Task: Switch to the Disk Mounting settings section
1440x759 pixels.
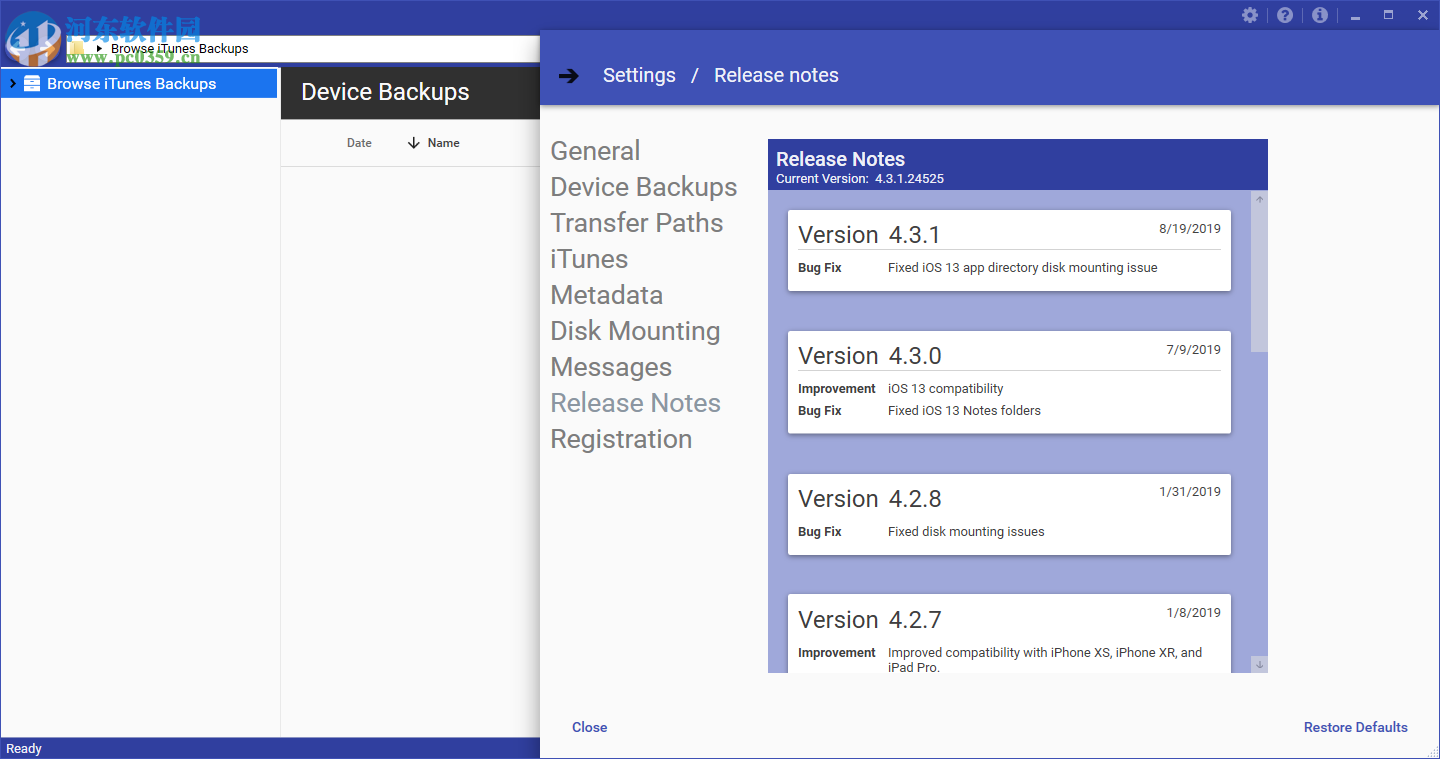Action: (635, 331)
